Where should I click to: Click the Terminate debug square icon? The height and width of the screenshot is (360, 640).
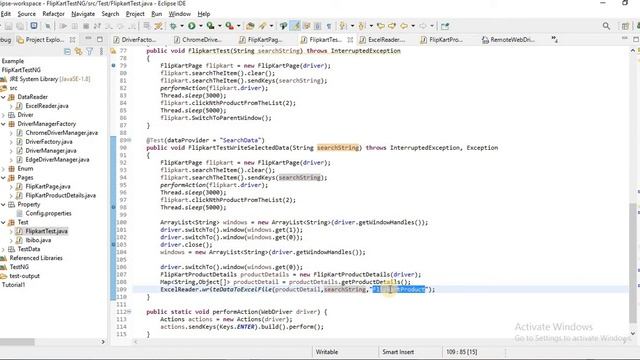tap(86, 26)
